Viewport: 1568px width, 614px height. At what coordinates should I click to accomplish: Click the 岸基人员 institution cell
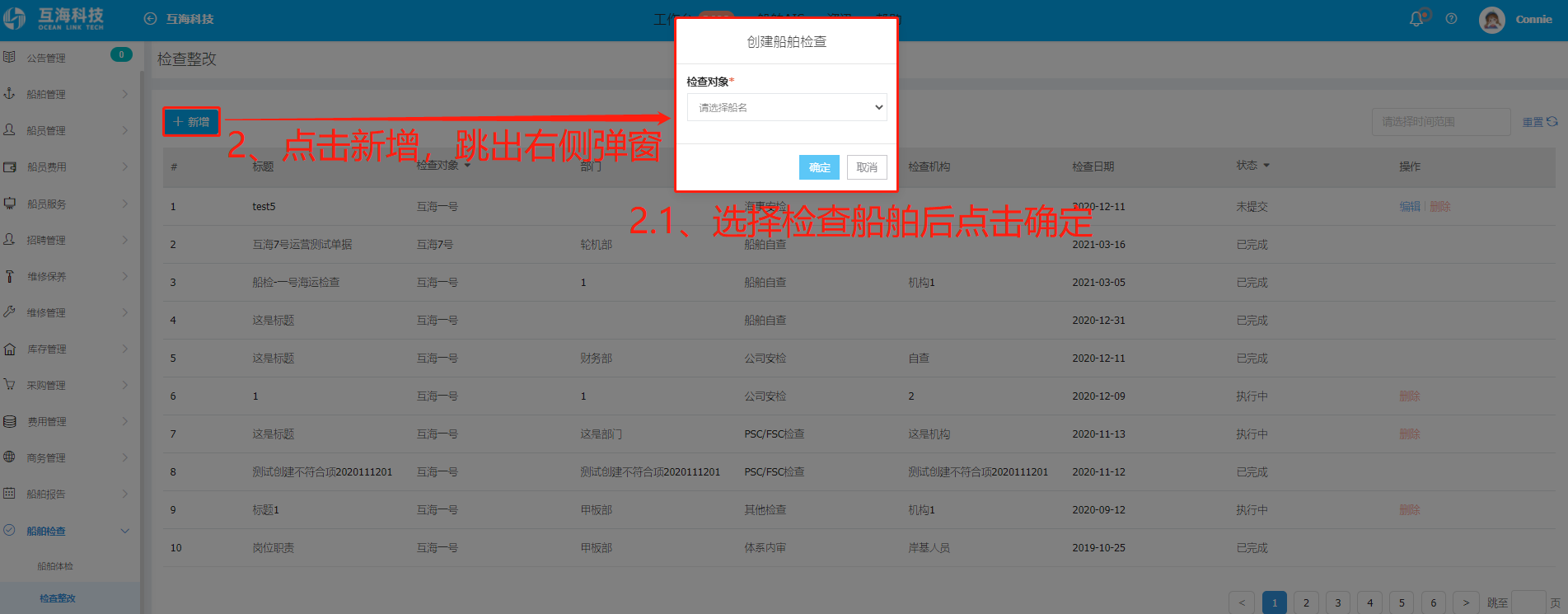tap(929, 548)
